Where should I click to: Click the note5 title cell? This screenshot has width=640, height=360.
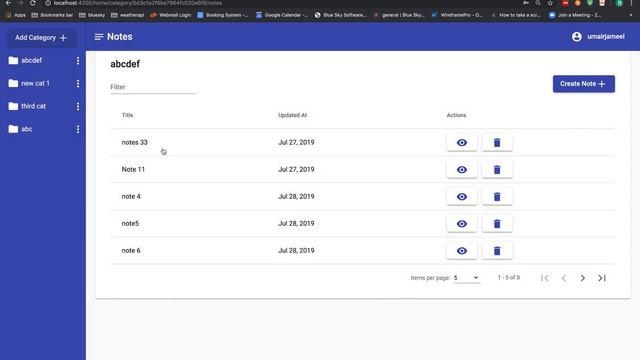130,223
